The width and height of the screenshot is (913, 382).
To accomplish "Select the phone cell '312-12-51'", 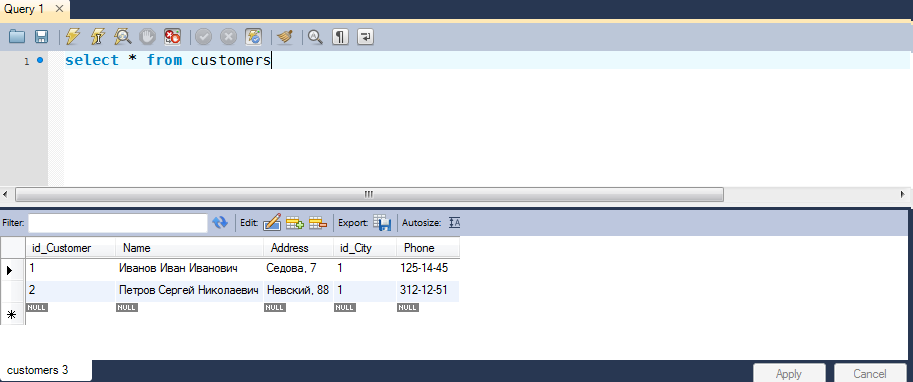I will tap(427, 290).
